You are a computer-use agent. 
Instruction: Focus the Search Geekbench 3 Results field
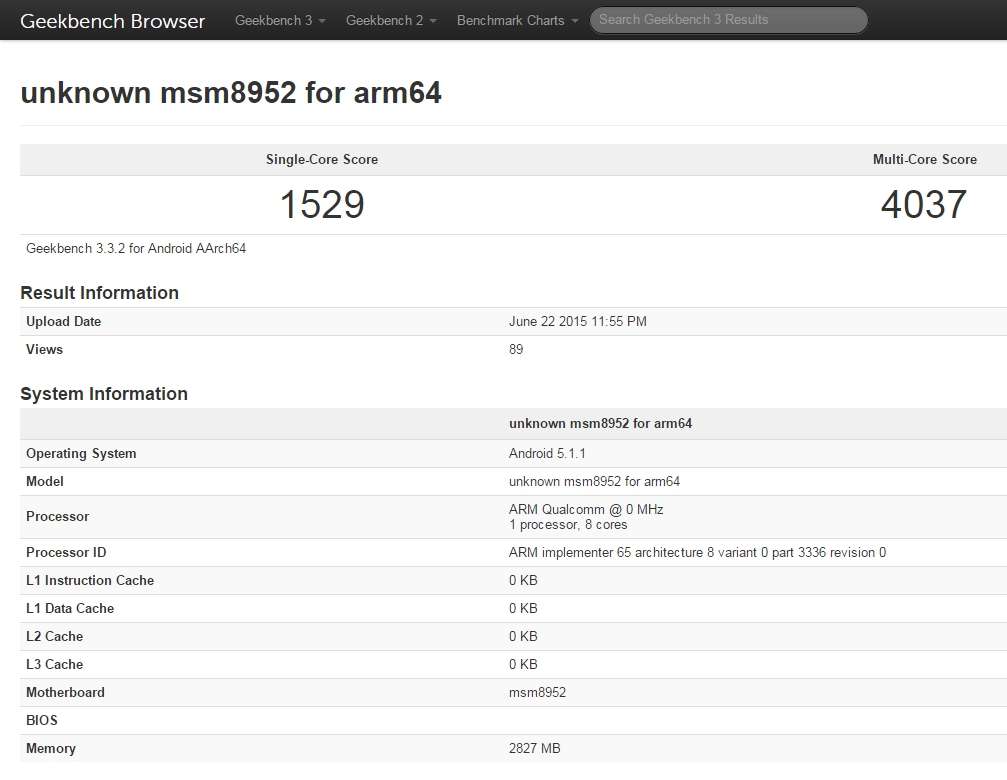pos(728,20)
